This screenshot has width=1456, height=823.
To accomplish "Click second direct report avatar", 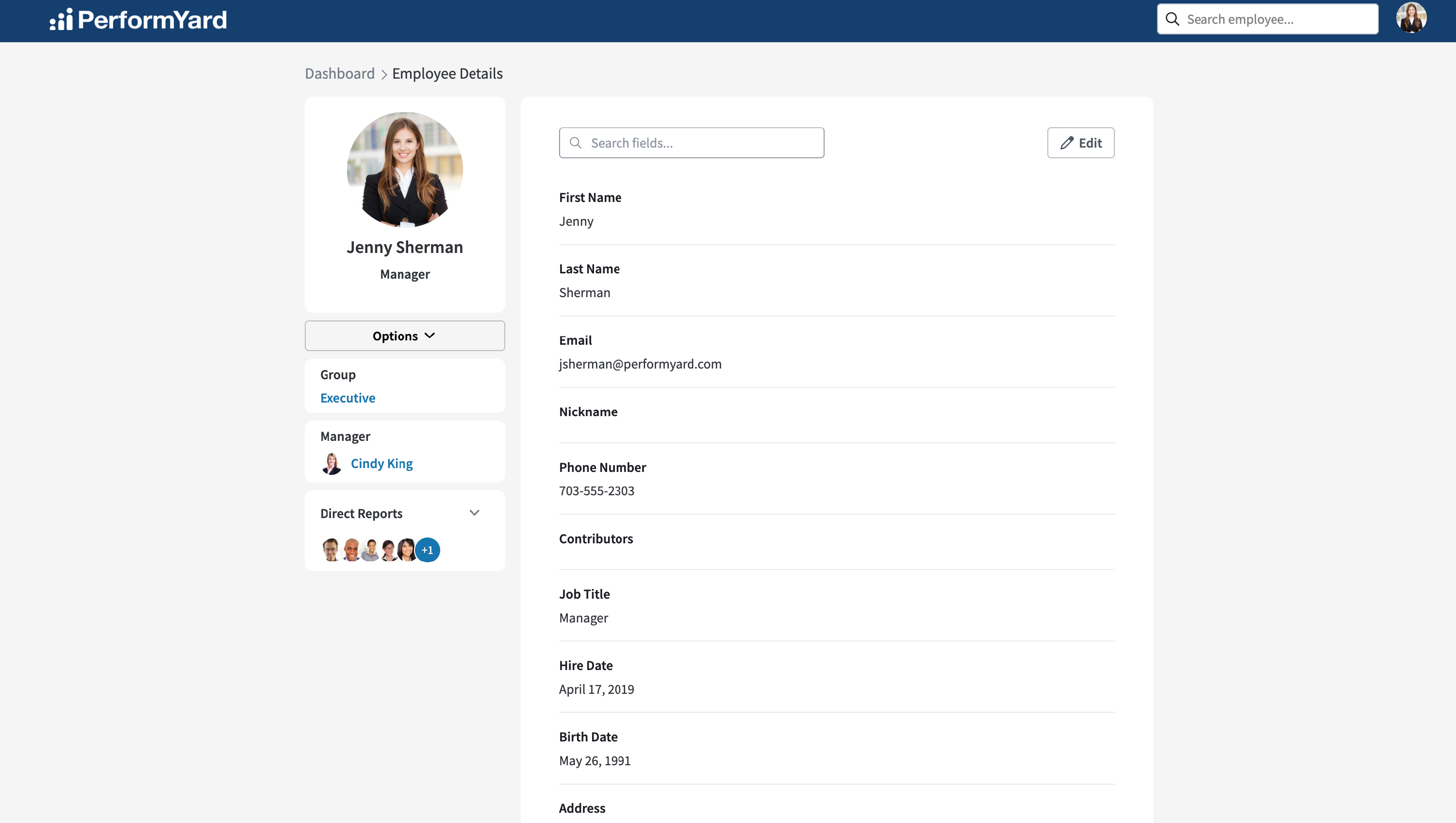I will coord(351,549).
